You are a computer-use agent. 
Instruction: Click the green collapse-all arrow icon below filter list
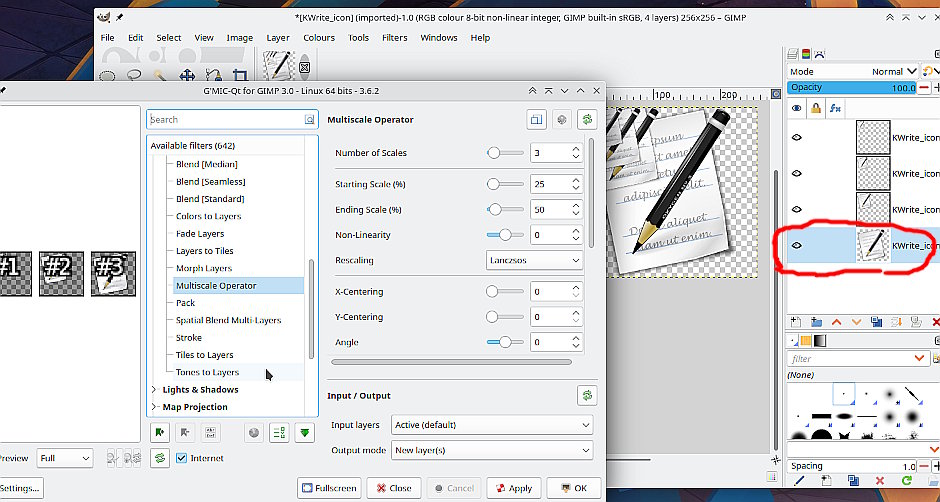tap(305, 432)
